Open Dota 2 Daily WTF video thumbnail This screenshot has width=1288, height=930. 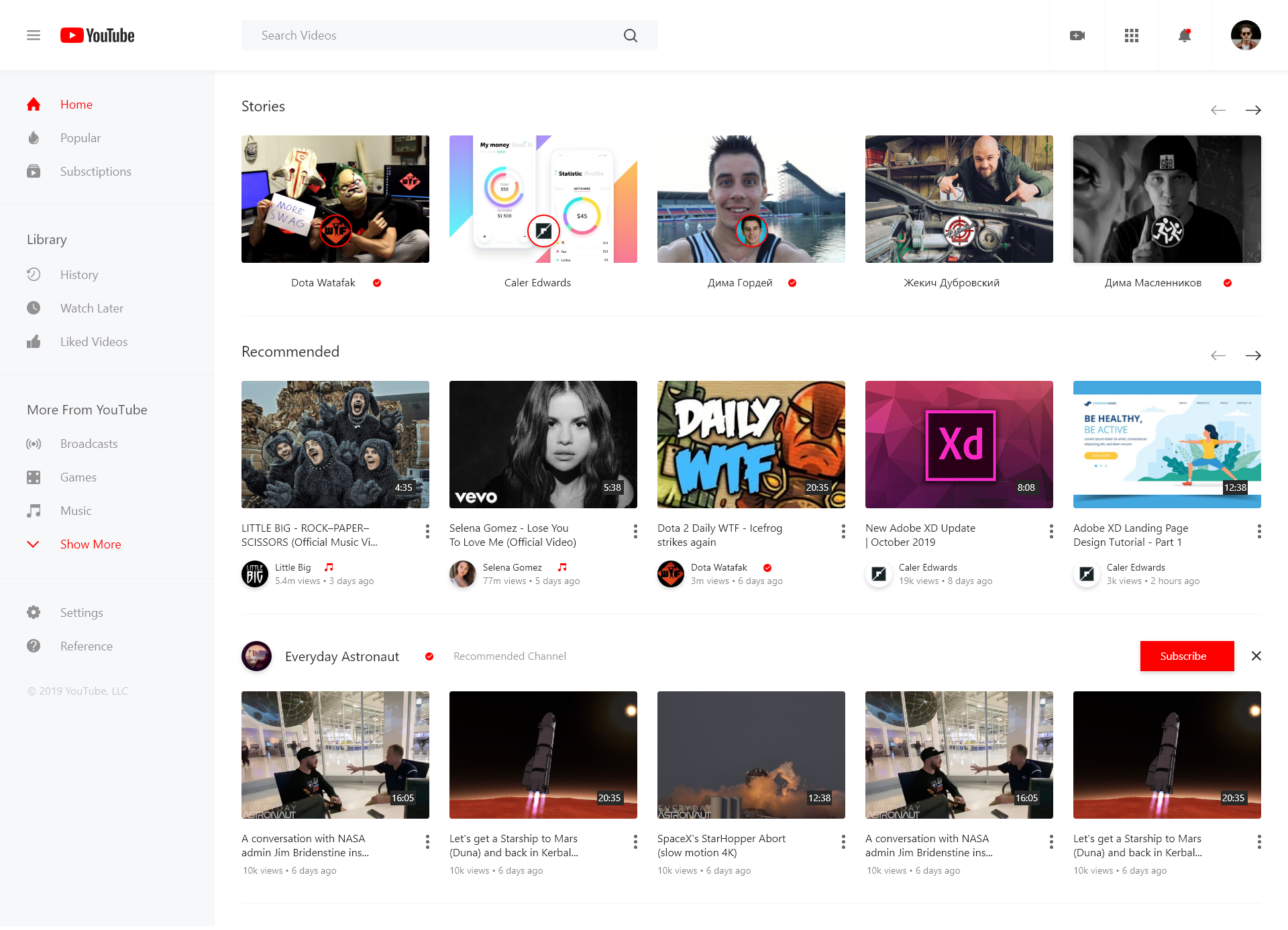(751, 444)
